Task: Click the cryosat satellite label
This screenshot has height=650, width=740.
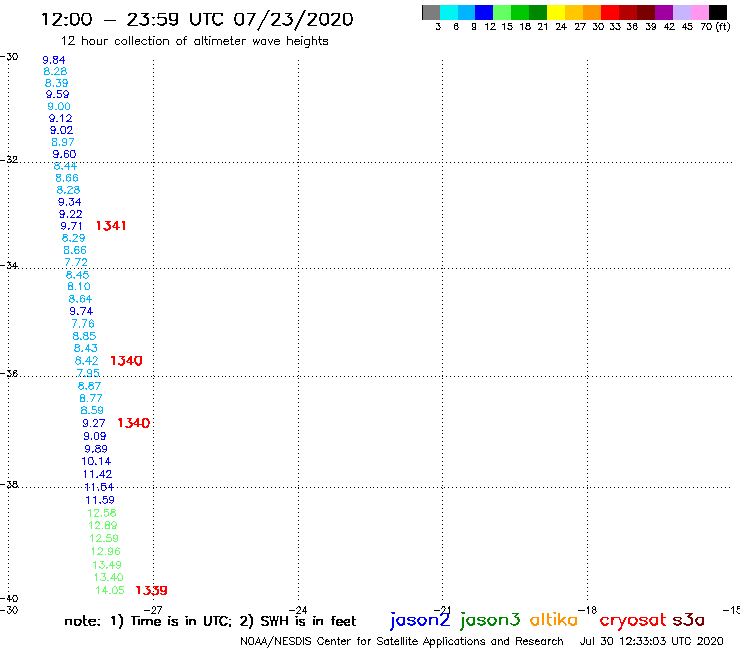Action: [633, 620]
